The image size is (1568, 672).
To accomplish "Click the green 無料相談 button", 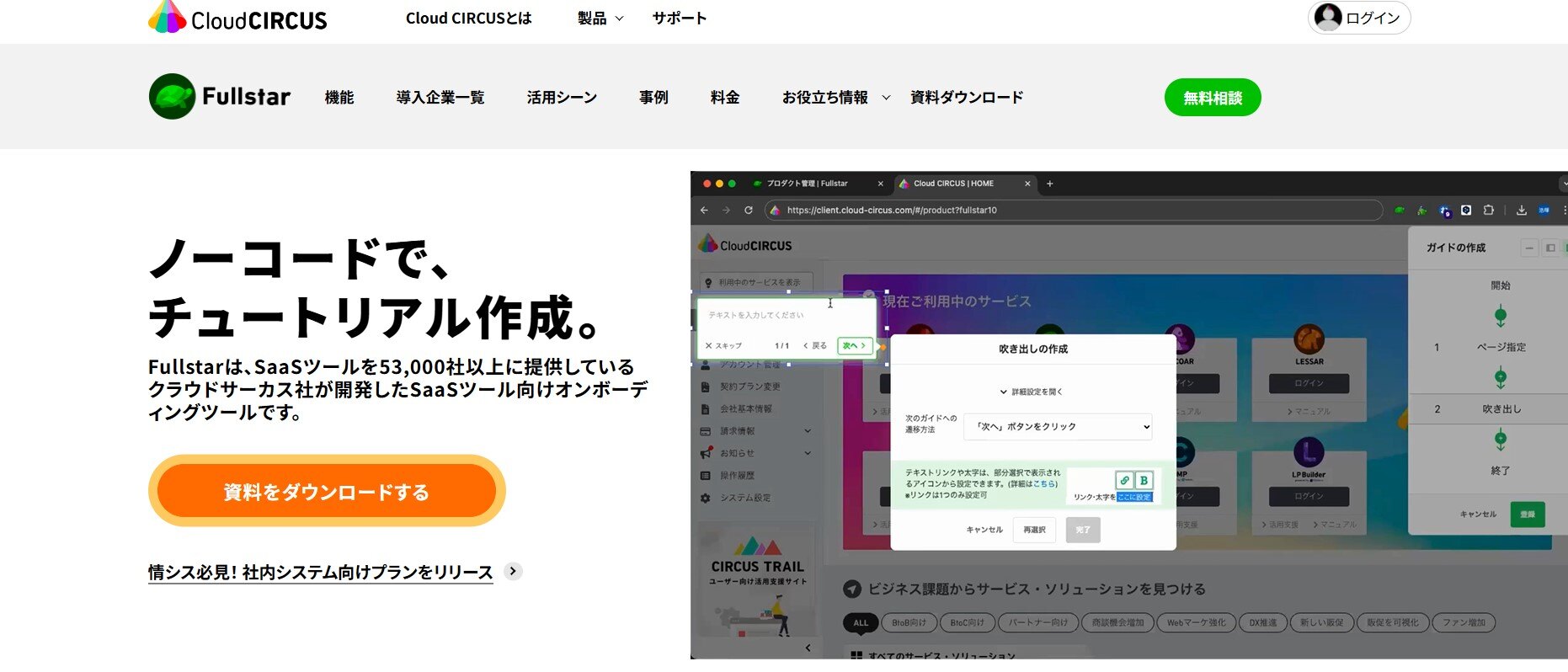I will pos(1213,98).
